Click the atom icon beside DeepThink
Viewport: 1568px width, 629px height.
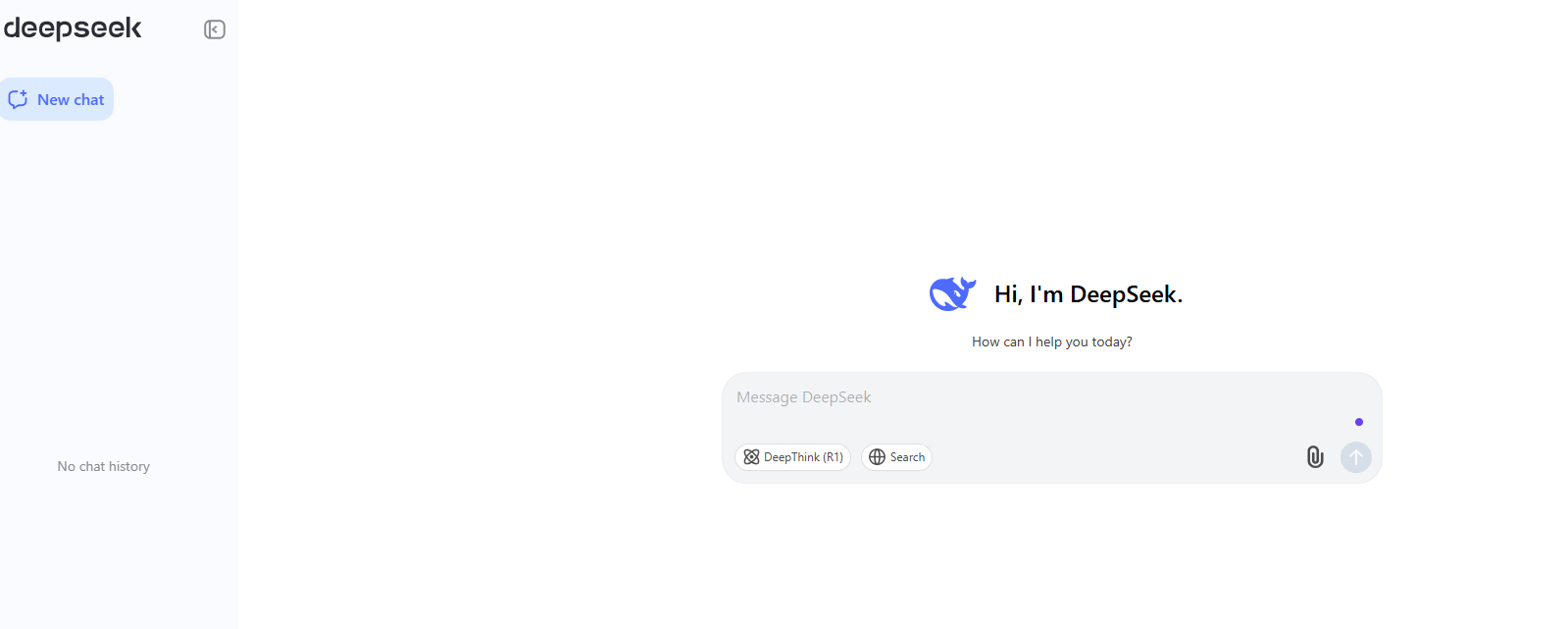tap(751, 457)
